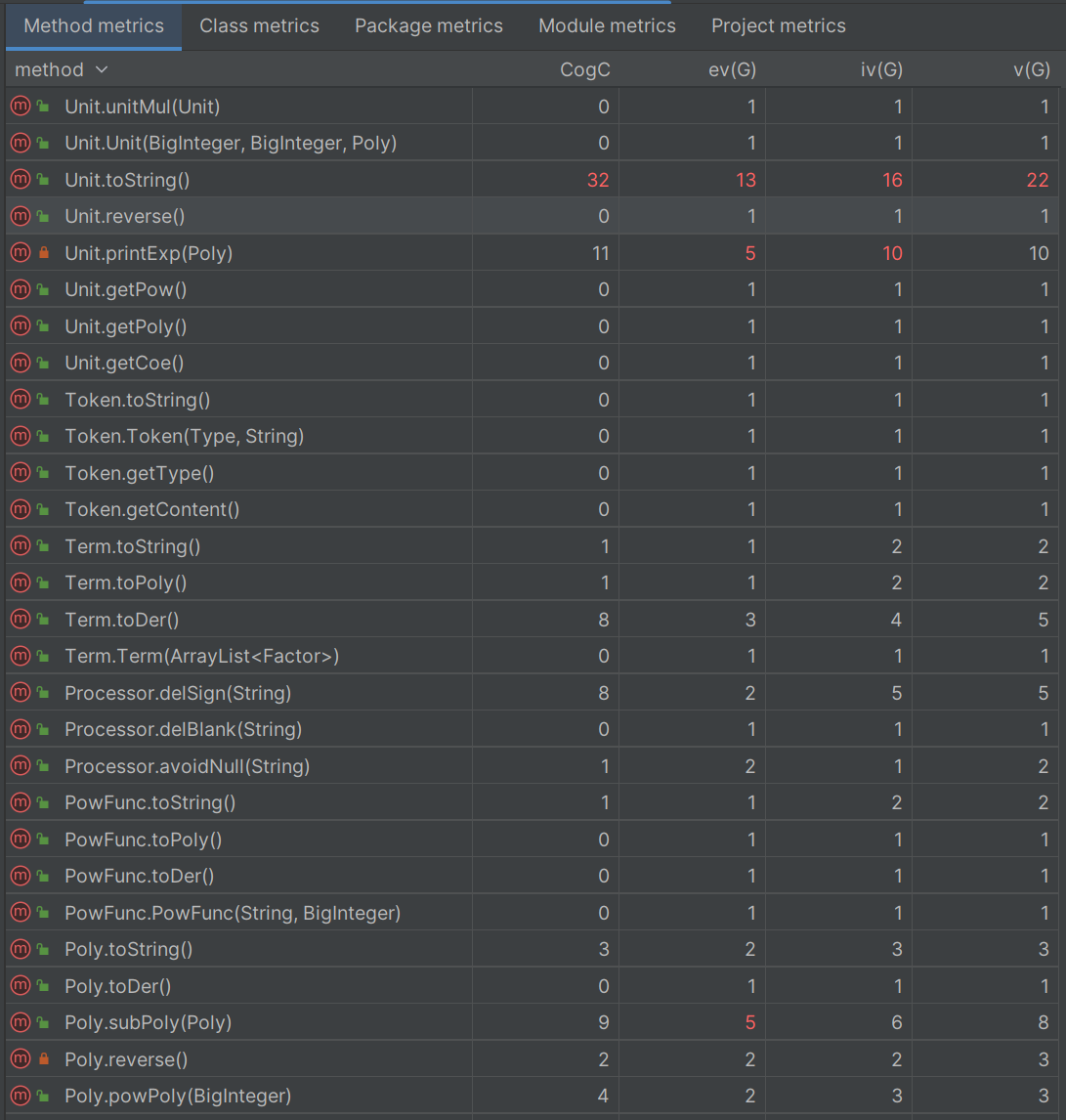Select the Unit.toString() method name
Viewport: 1066px width, 1120px height.
pyautogui.click(x=127, y=179)
